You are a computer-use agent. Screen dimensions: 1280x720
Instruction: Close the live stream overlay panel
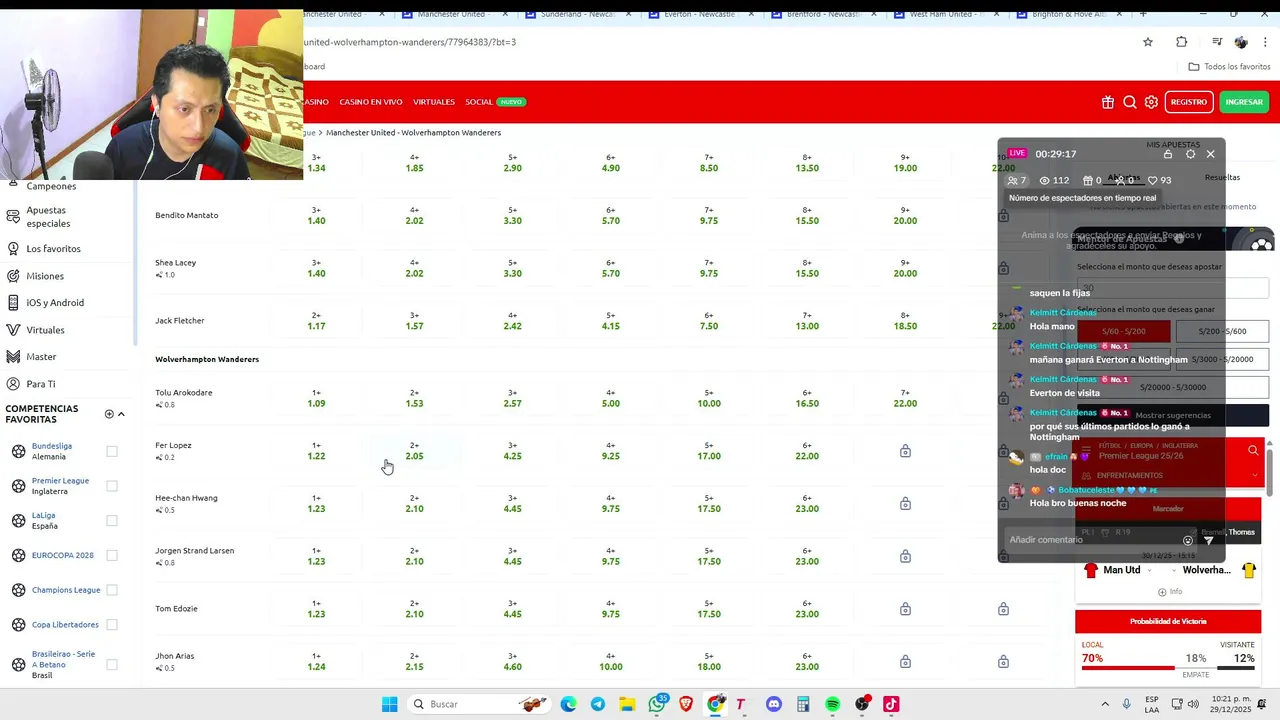pos(1210,154)
